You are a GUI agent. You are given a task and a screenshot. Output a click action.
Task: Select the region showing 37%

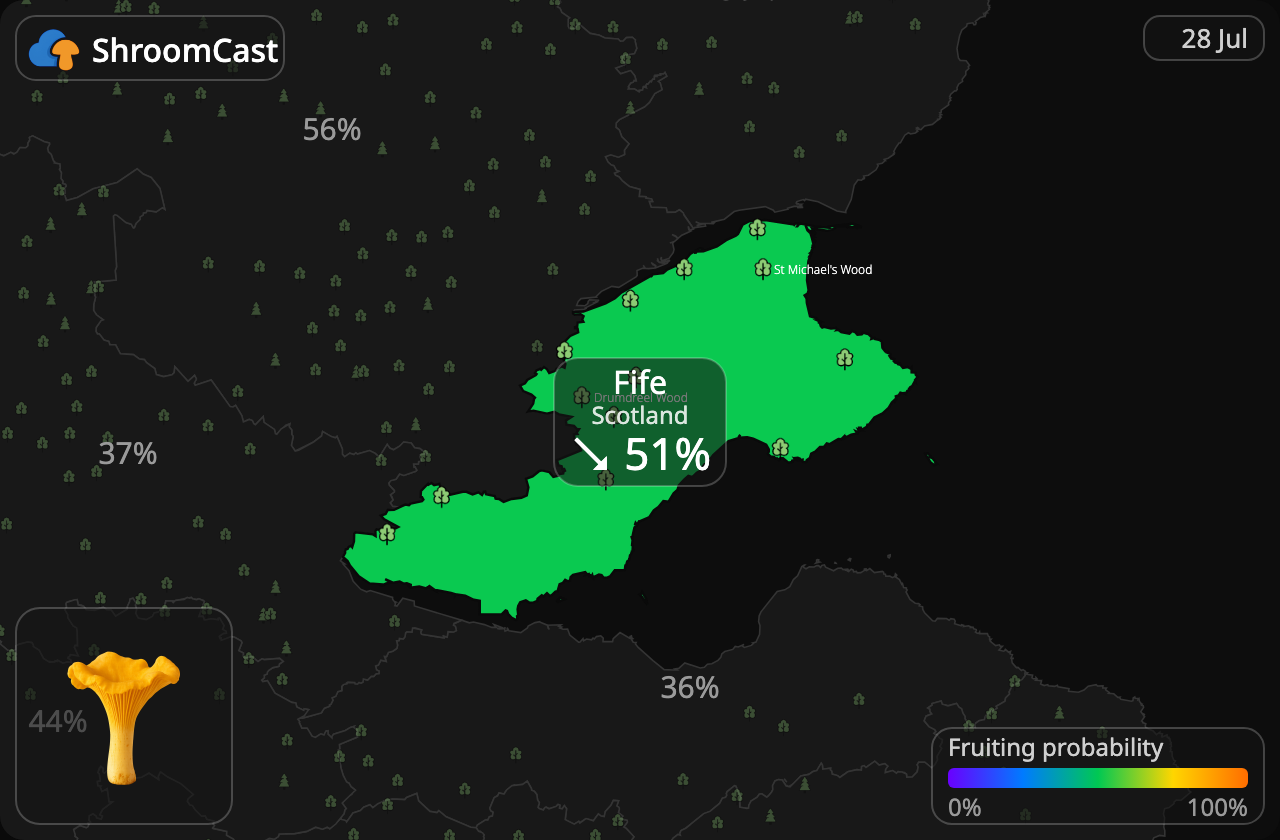tap(128, 454)
